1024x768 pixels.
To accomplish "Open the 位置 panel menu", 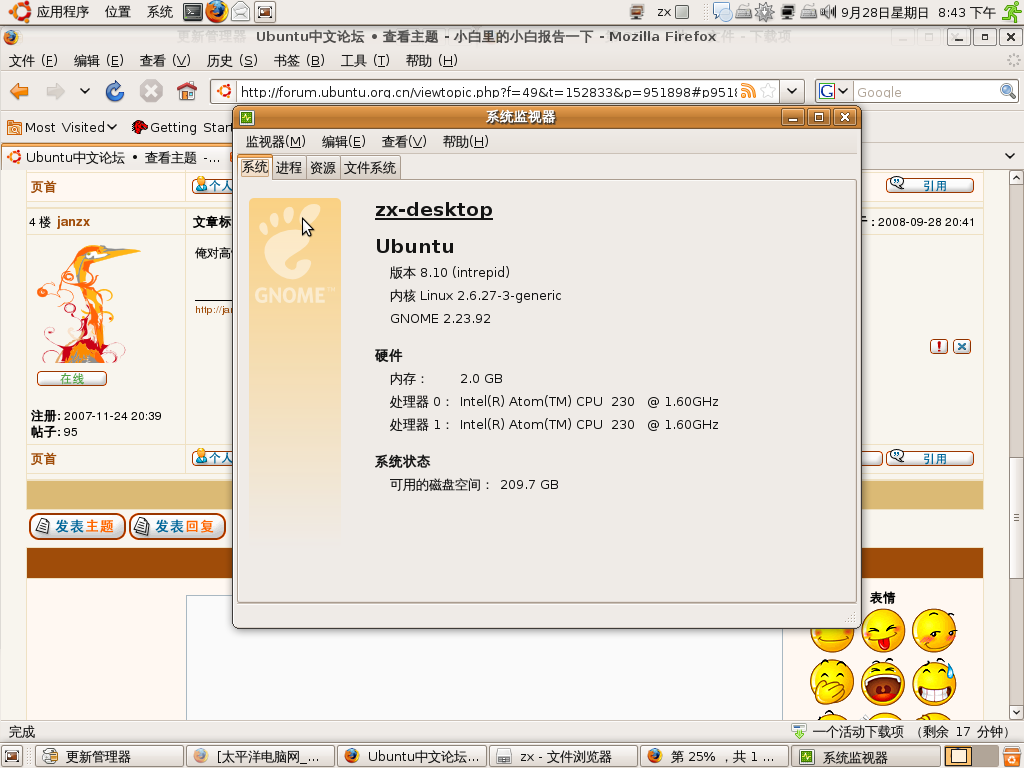I will pyautogui.click(x=118, y=12).
